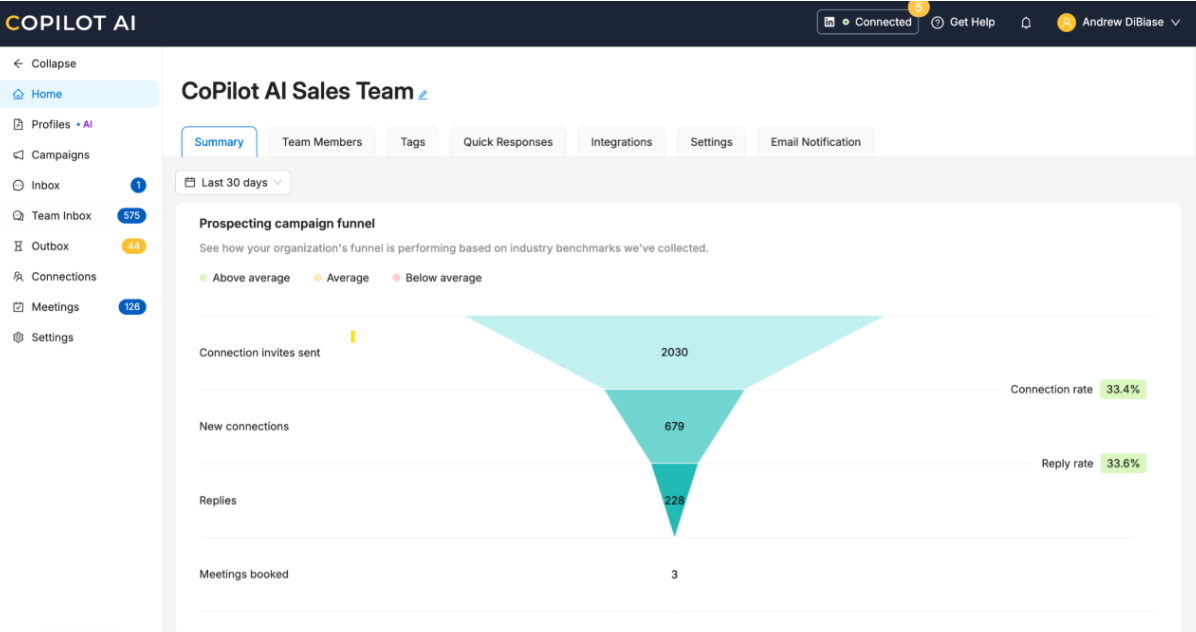1196x632 pixels.
Task: Click the COPILOT AI logo
Action: click(71, 23)
